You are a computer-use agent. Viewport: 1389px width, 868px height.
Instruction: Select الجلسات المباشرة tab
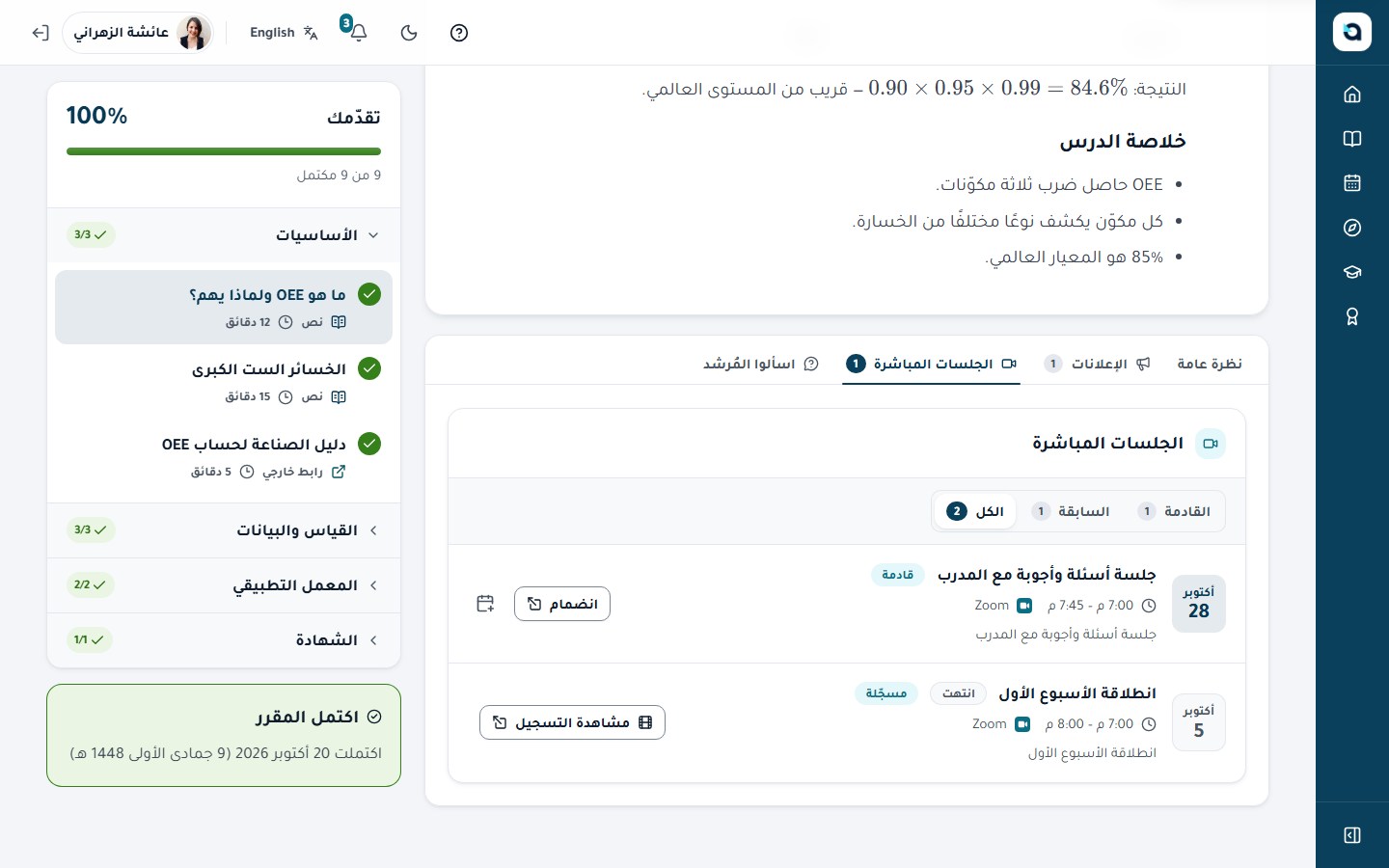(931, 364)
